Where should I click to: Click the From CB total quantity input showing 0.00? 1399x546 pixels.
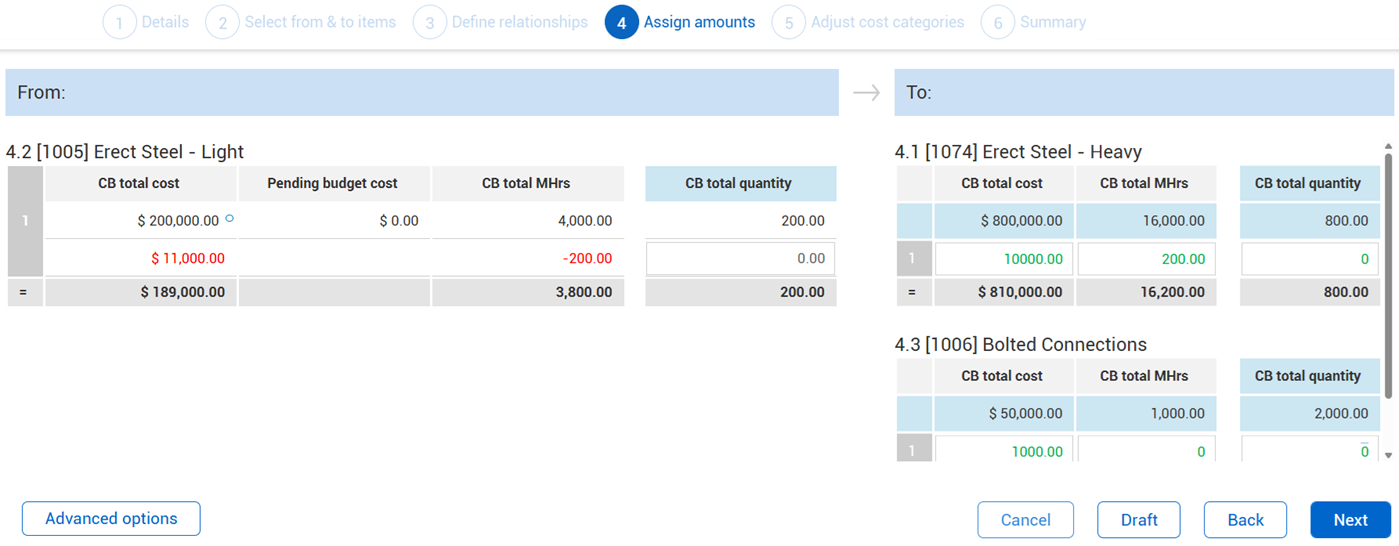[741, 259]
